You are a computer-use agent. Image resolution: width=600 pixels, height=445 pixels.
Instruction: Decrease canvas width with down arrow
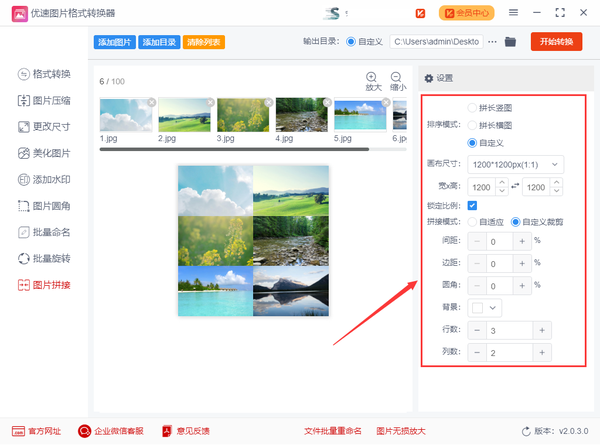click(502, 191)
